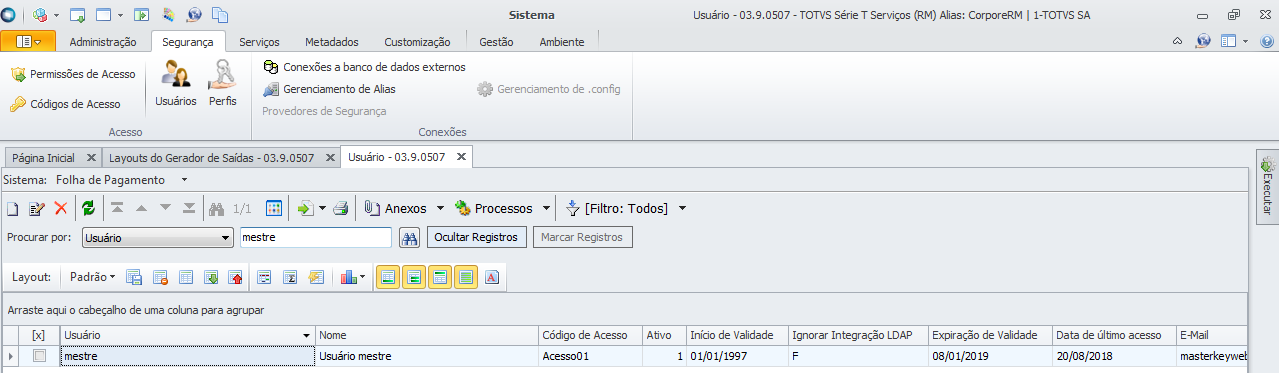This screenshot has width=1279, height=373.
Task: Switch to the Serviços ribbon tab
Action: click(x=259, y=42)
